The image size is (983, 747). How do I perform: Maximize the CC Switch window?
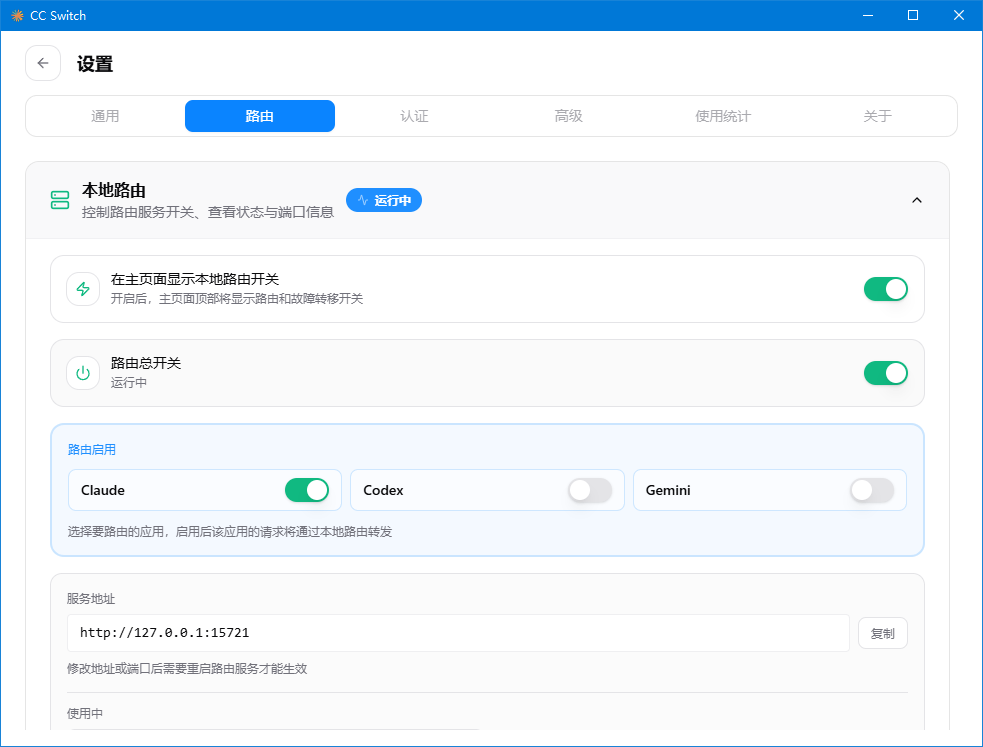[913, 15]
